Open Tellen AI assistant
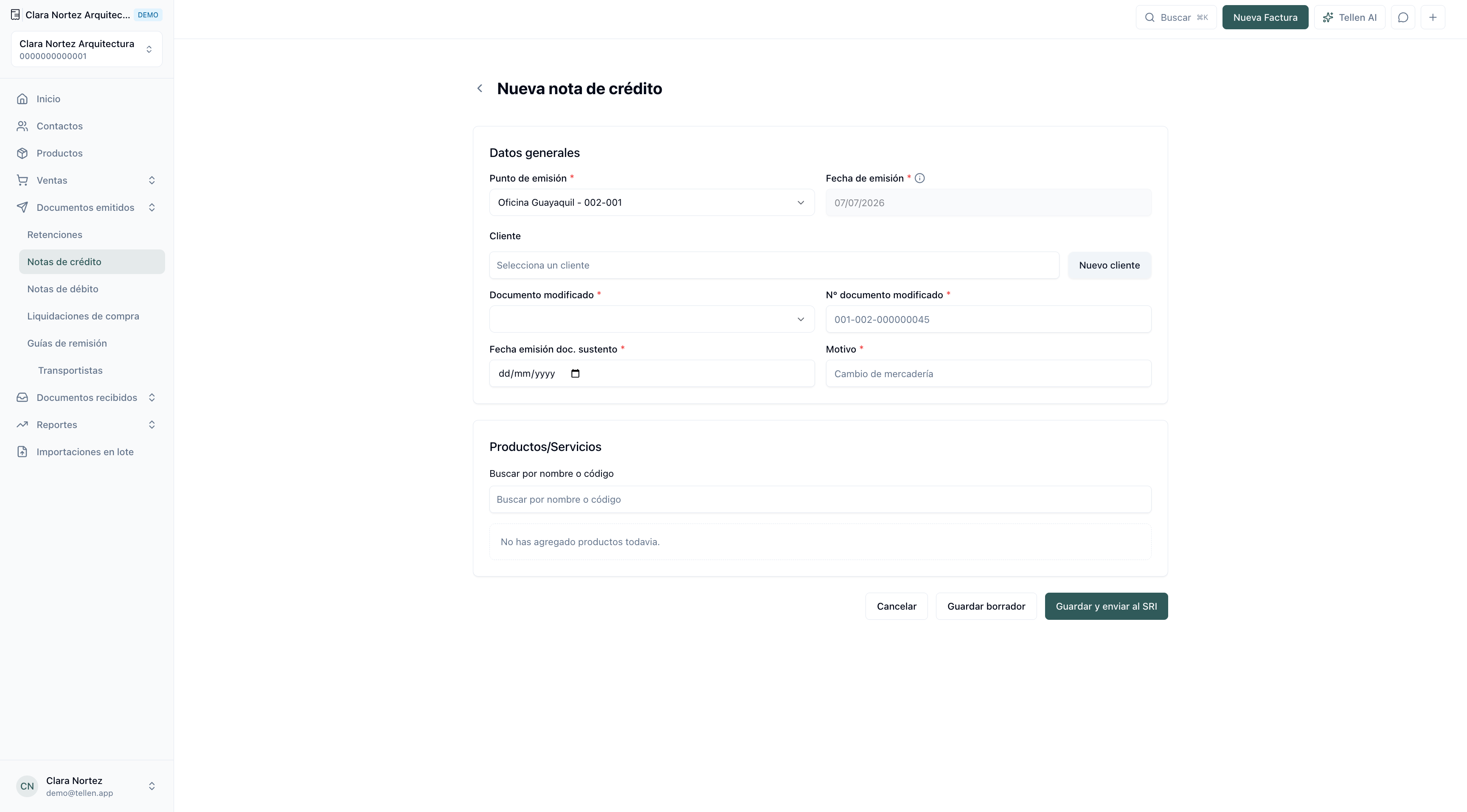Screen dimensions: 1467x812 (x=1349, y=17)
